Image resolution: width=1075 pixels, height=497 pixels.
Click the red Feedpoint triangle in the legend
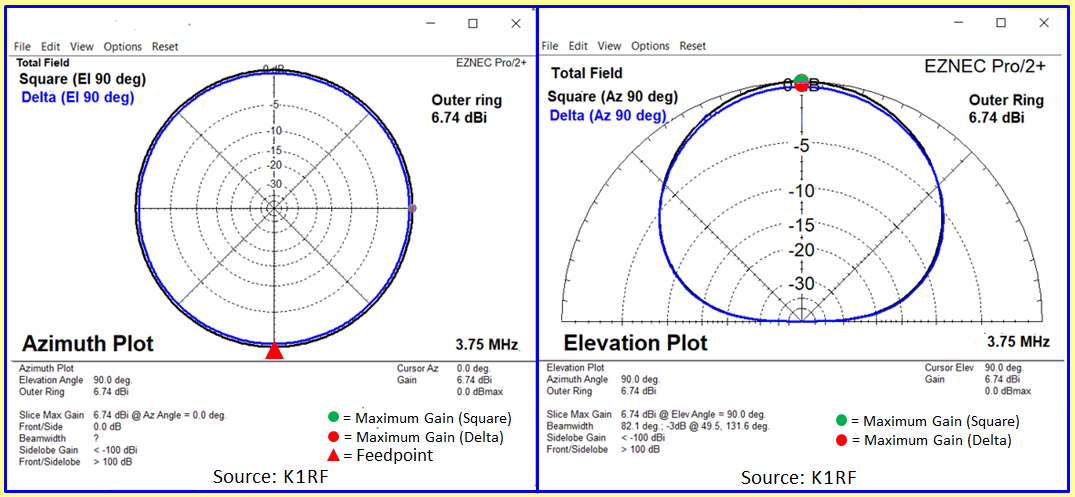click(332, 455)
